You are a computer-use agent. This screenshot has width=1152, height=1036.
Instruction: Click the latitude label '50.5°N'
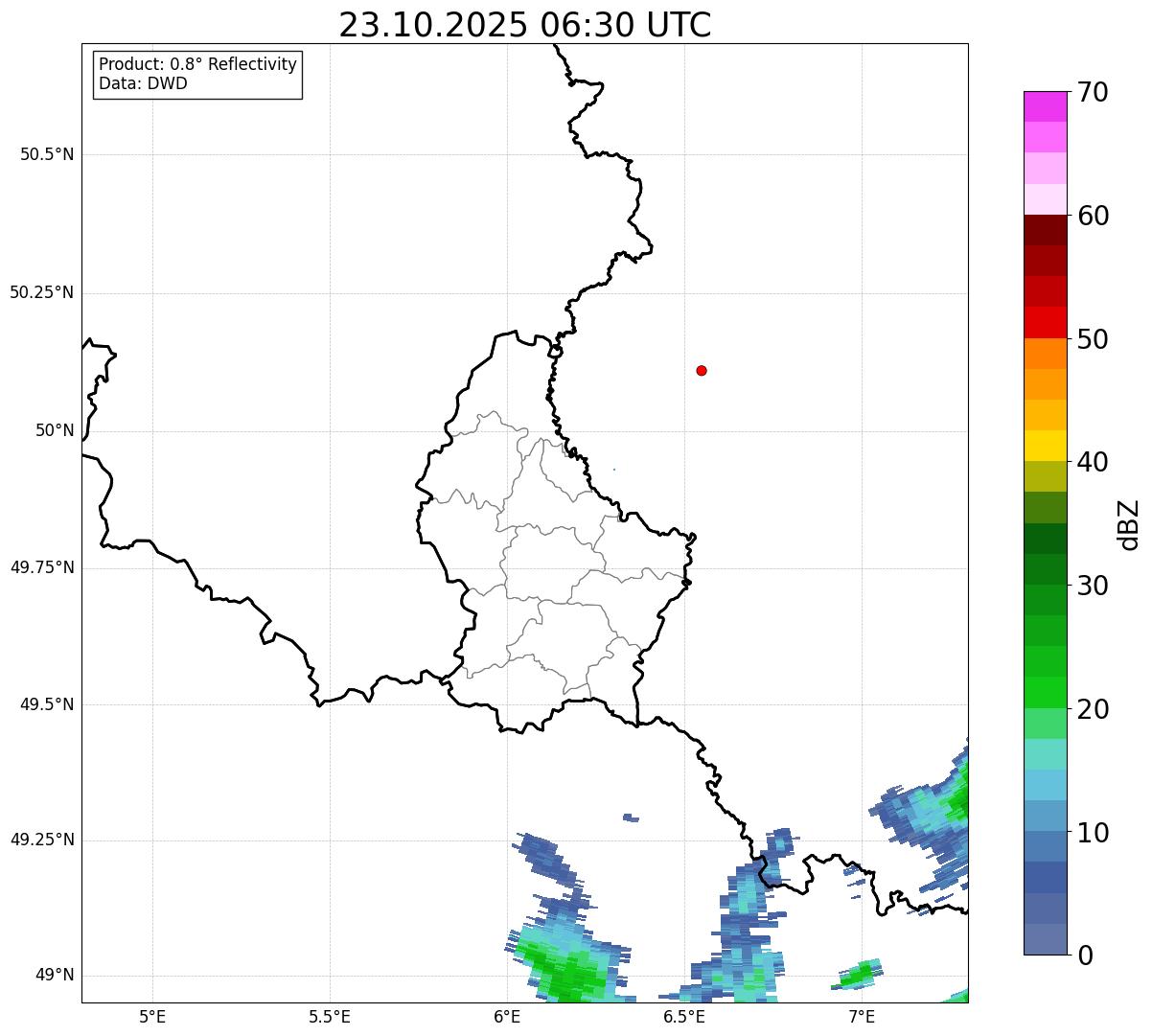coord(47,154)
